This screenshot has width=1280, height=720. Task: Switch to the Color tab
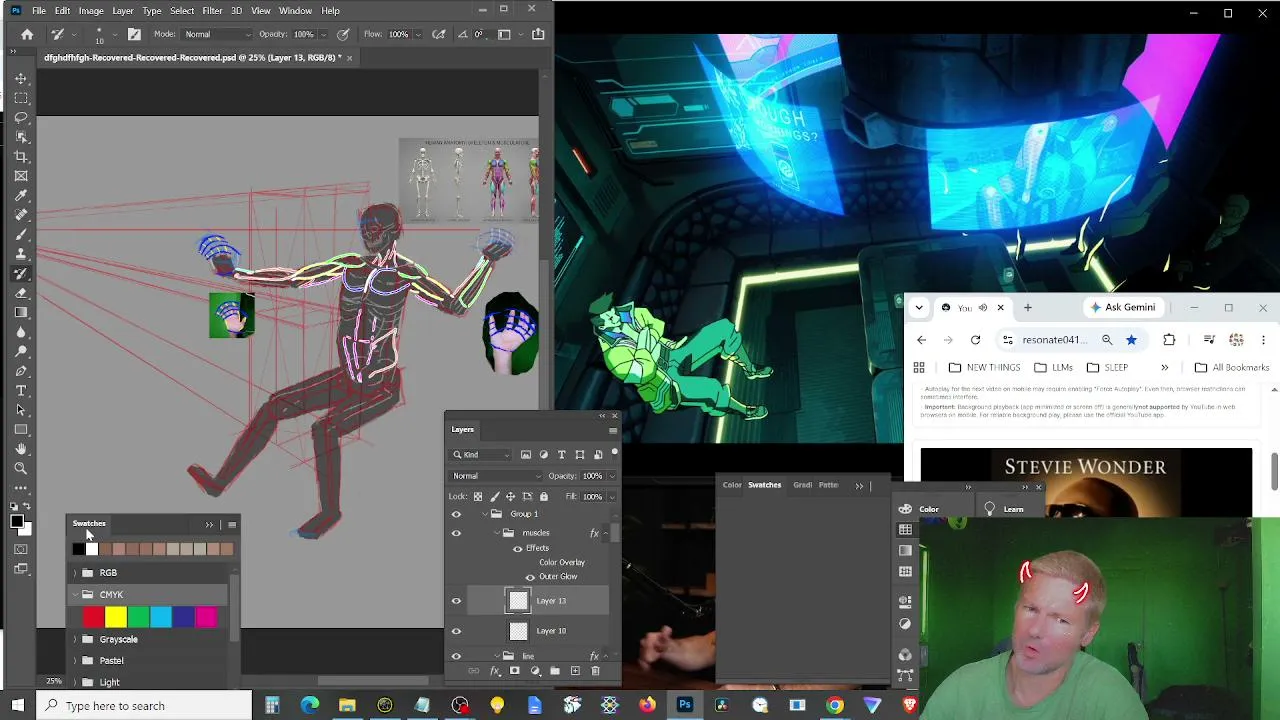pyautogui.click(x=732, y=485)
